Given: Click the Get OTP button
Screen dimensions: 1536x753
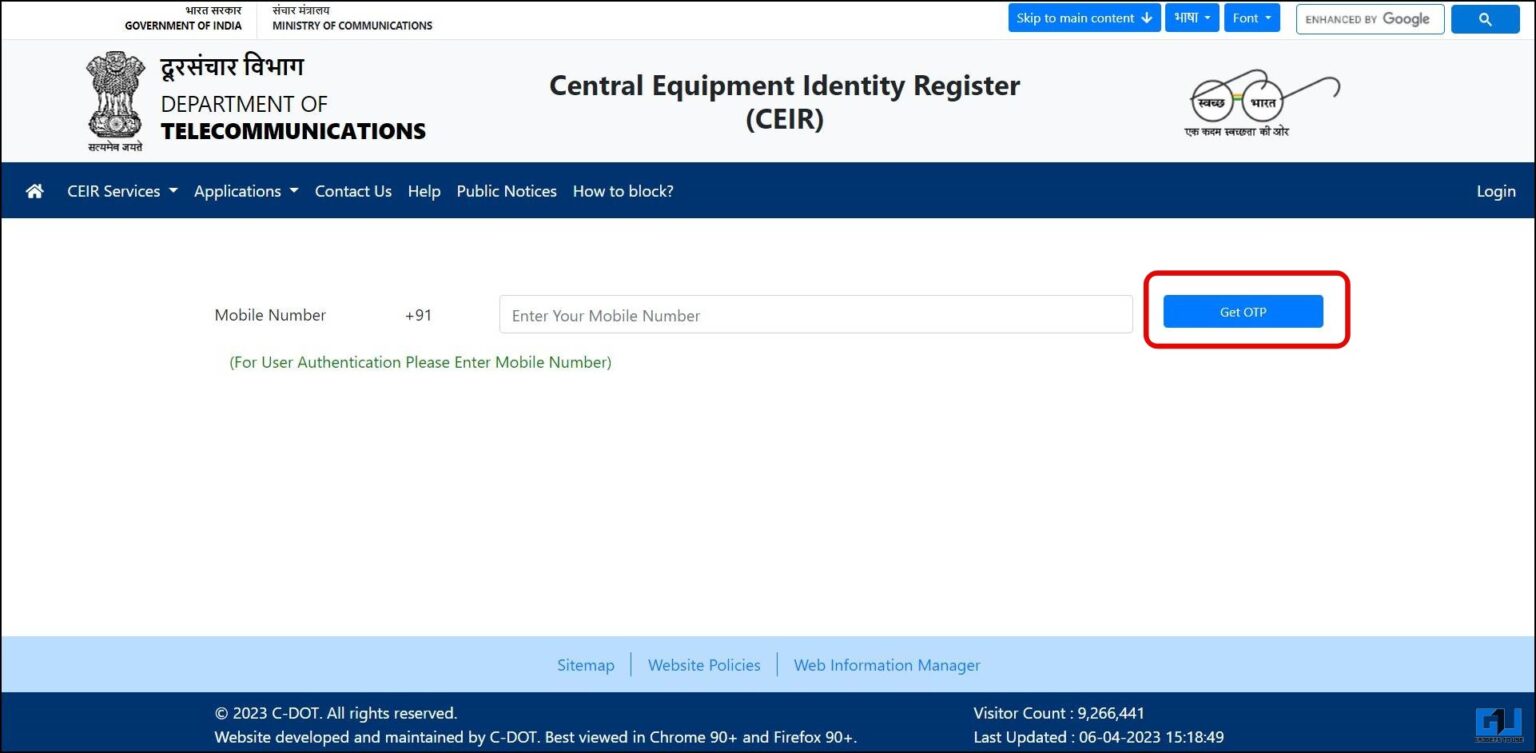Looking at the screenshot, I should click(1242, 311).
